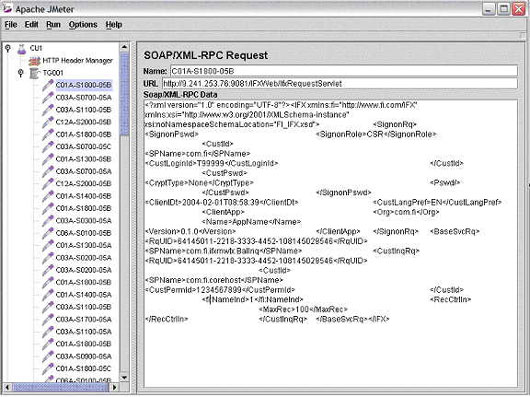
Task: Collapse the CU1 test plan node
Action: 8,49
